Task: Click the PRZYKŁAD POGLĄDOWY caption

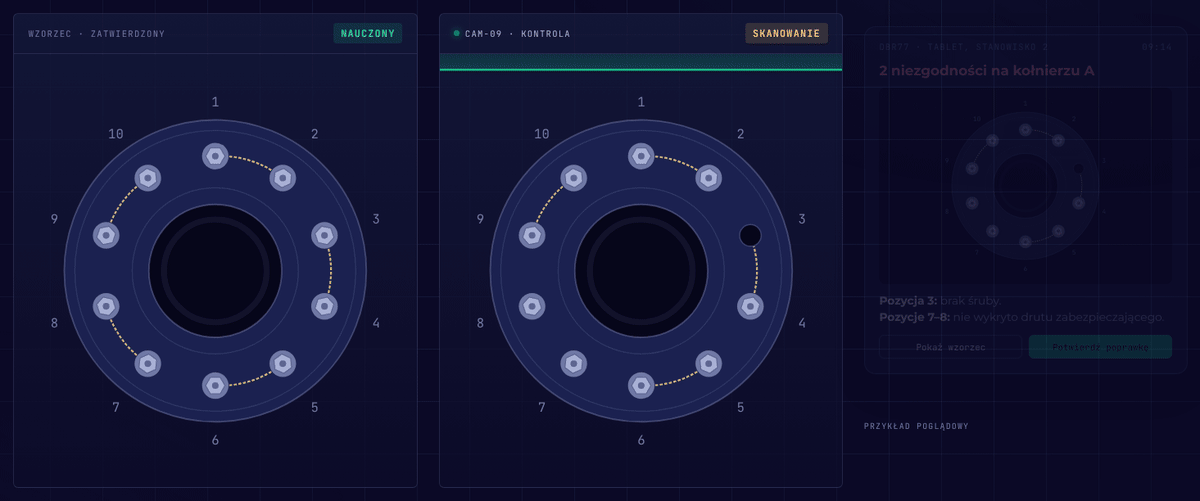Action: (x=916, y=426)
